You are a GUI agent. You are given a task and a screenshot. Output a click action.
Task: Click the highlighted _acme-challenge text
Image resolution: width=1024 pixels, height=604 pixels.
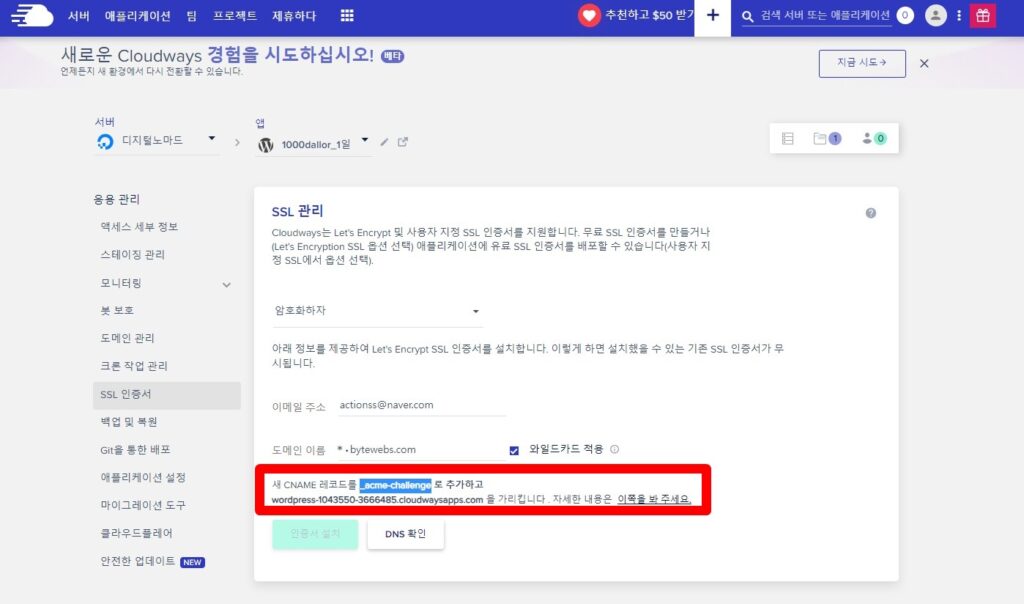coord(395,485)
